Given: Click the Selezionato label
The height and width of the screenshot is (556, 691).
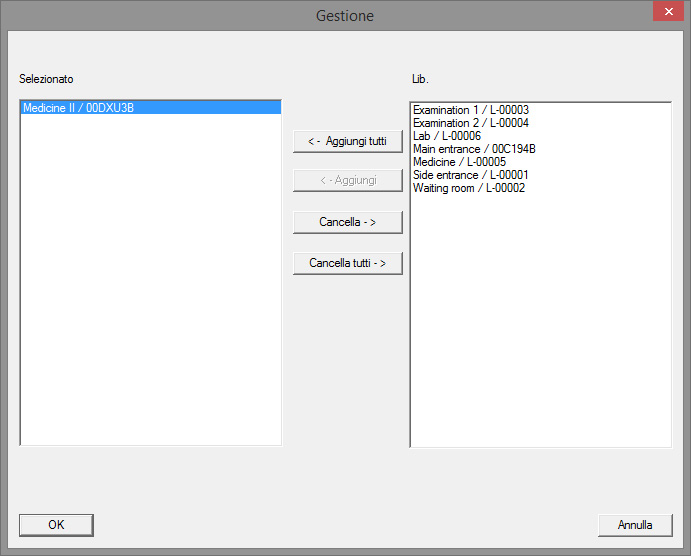Looking at the screenshot, I should click(x=46, y=79).
